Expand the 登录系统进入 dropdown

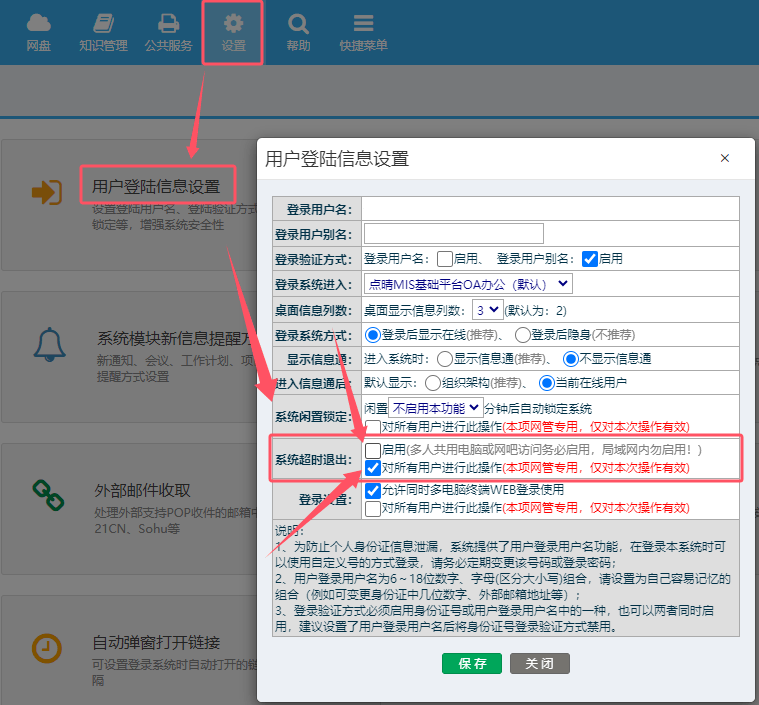coord(468,284)
